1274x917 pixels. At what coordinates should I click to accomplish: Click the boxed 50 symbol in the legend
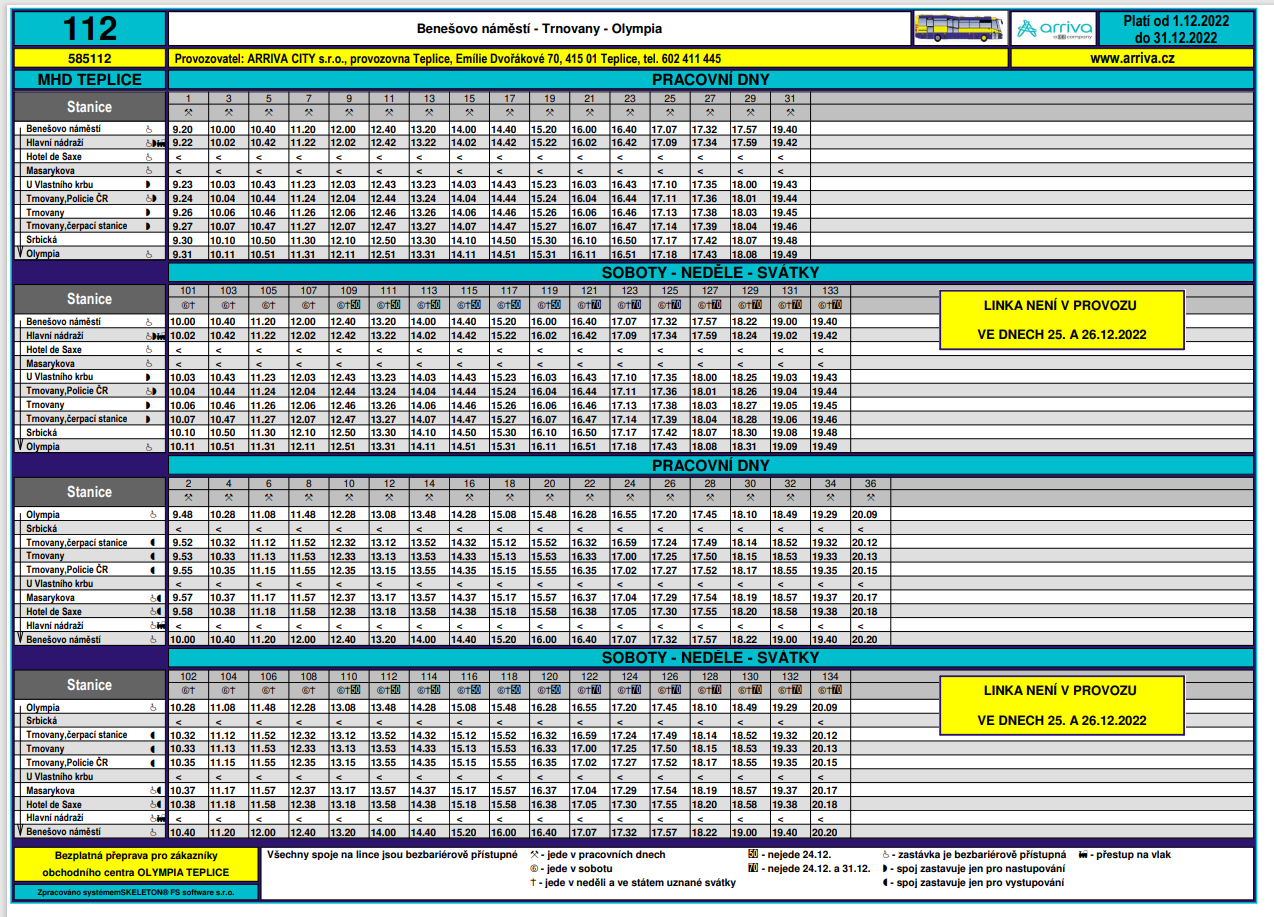pos(753,855)
